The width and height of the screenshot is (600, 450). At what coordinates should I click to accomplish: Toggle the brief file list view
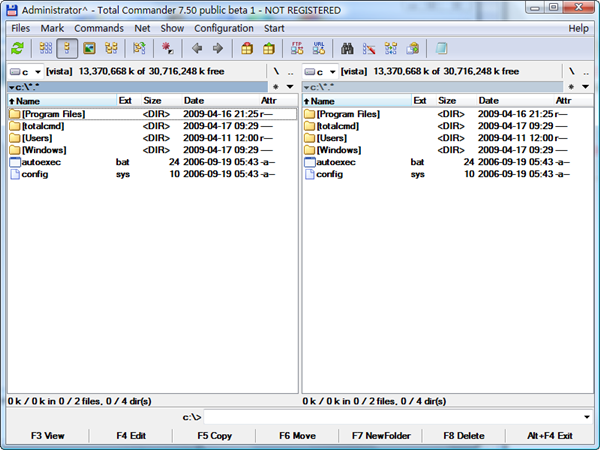(46, 48)
